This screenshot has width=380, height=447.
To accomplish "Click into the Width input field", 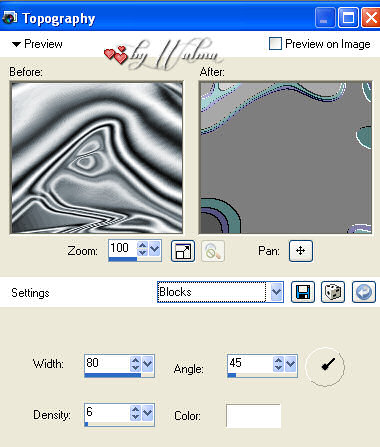I will point(107,363).
